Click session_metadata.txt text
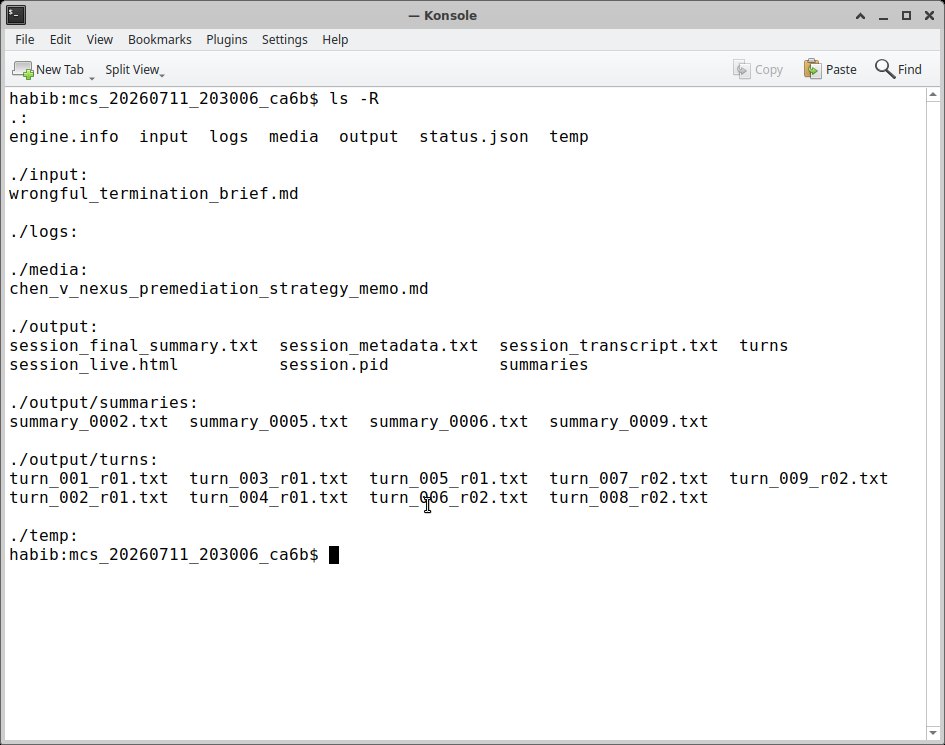The height and width of the screenshot is (745, 945). tap(378, 345)
